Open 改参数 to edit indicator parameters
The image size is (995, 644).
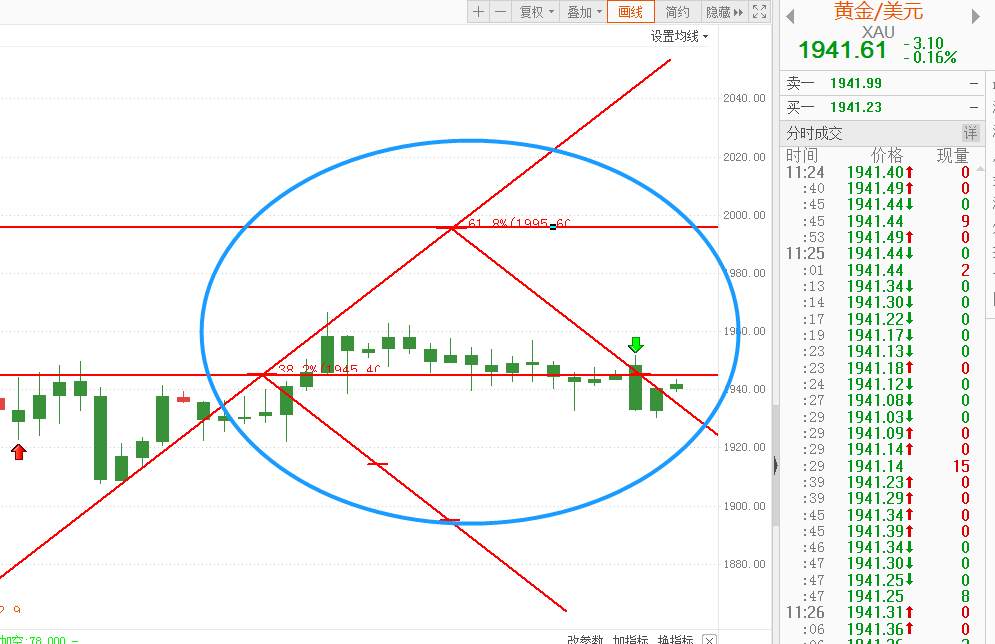[x=584, y=639]
